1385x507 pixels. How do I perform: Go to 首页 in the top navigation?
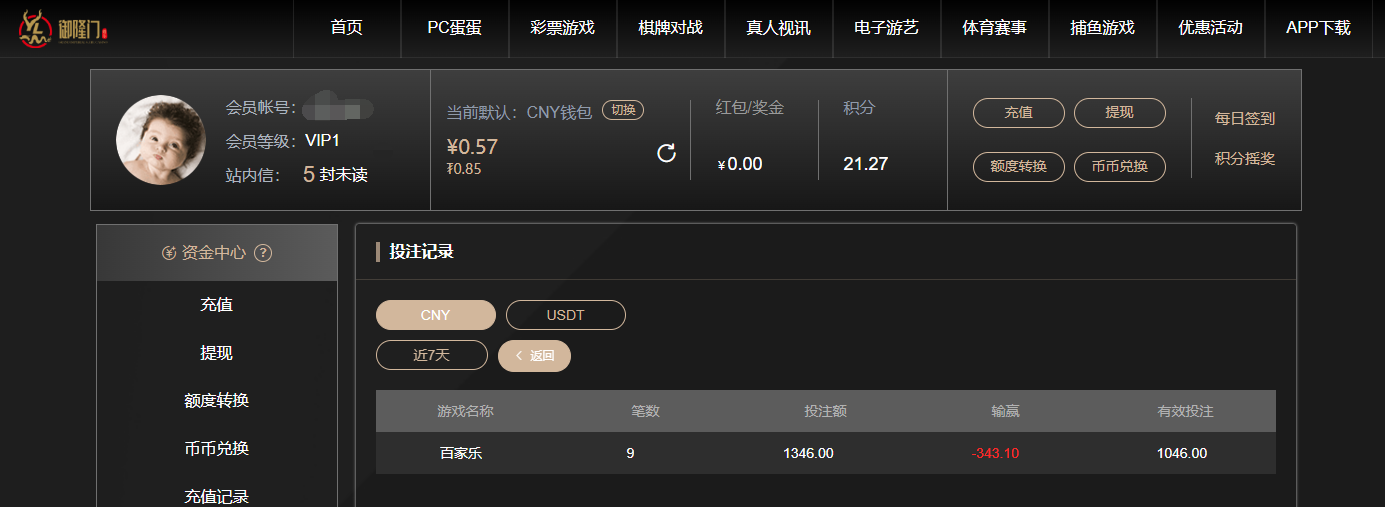(x=347, y=28)
